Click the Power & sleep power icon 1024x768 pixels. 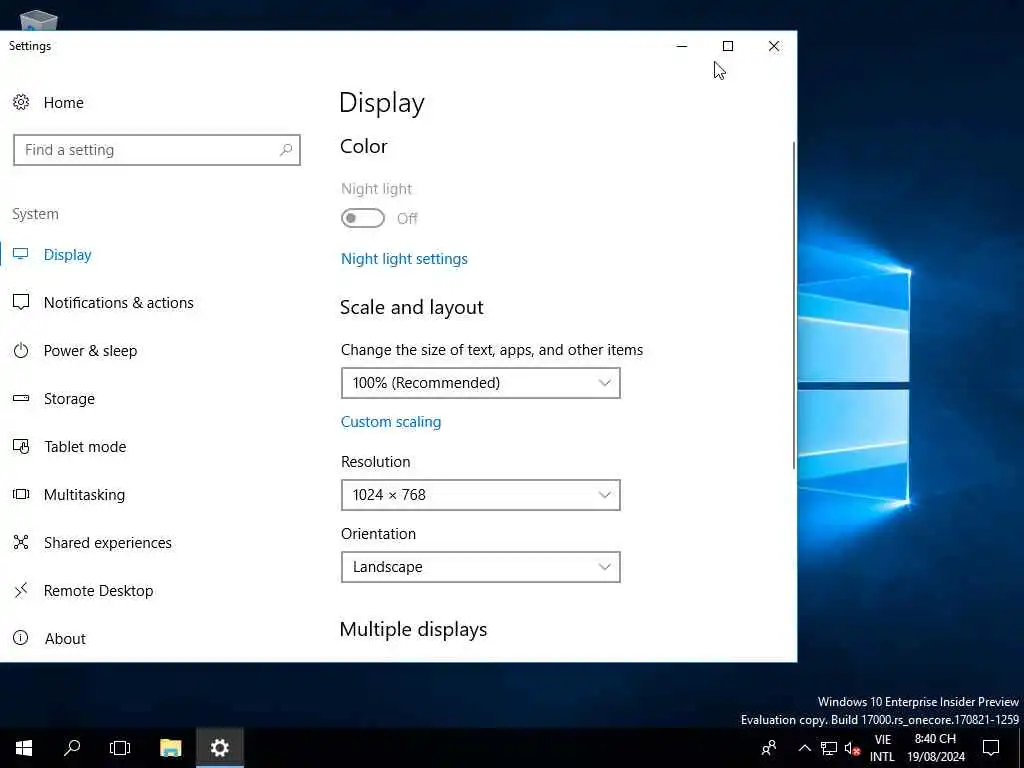tap(21, 350)
